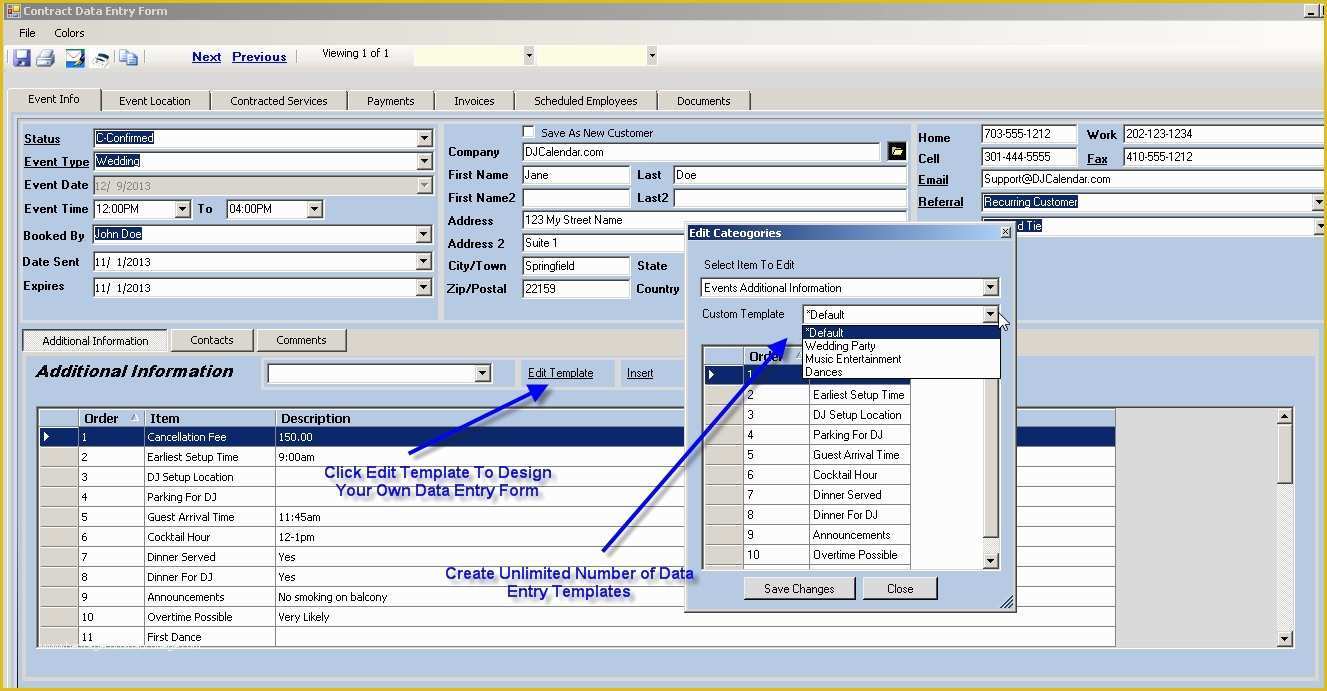
Task: Switch to the Payments tab
Action: [390, 100]
